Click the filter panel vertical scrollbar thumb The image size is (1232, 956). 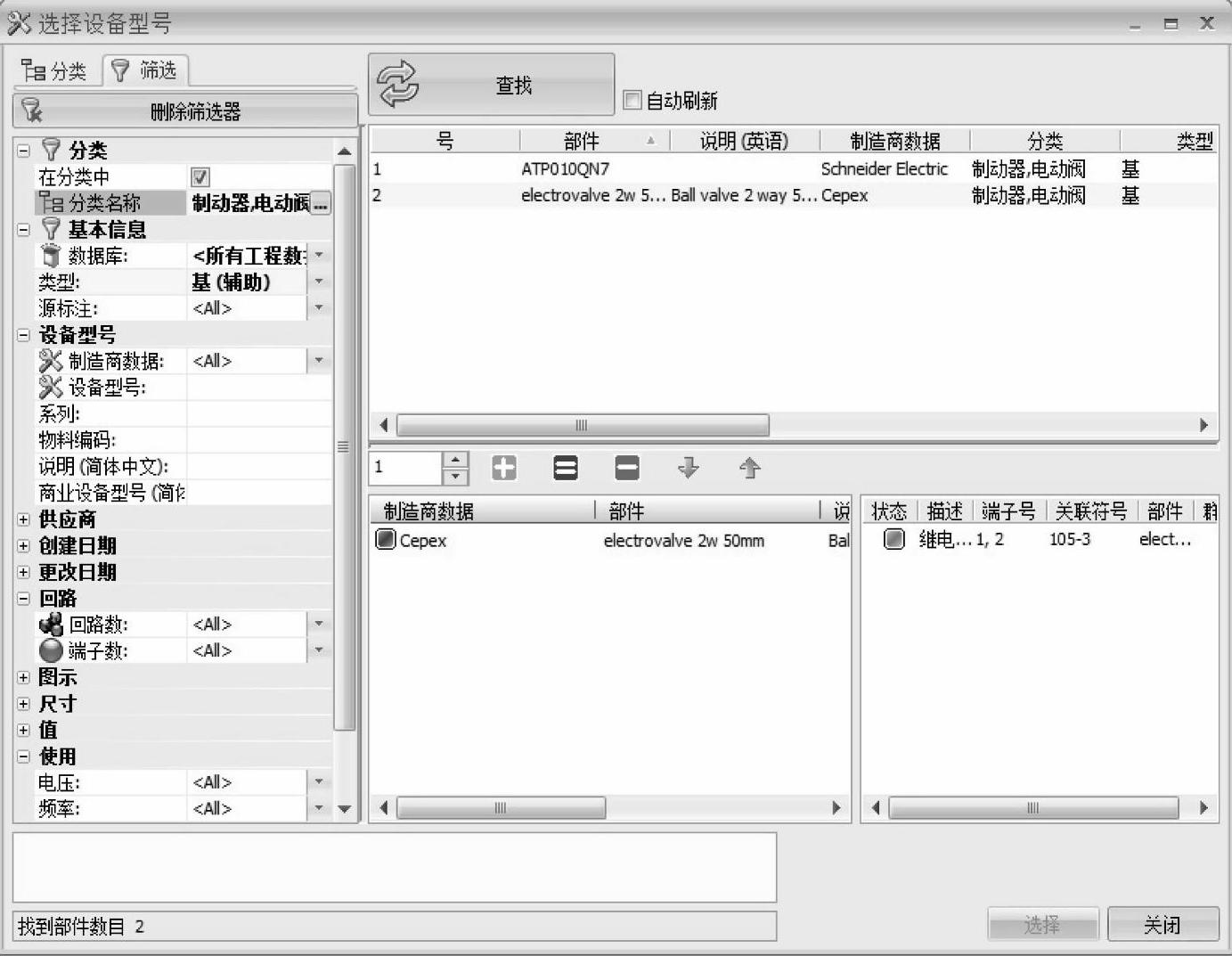click(x=344, y=446)
